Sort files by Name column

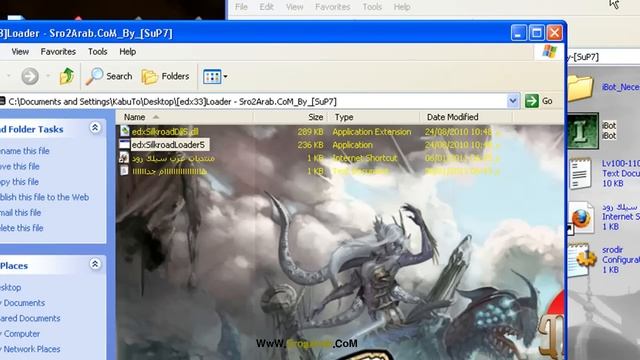(184, 117)
